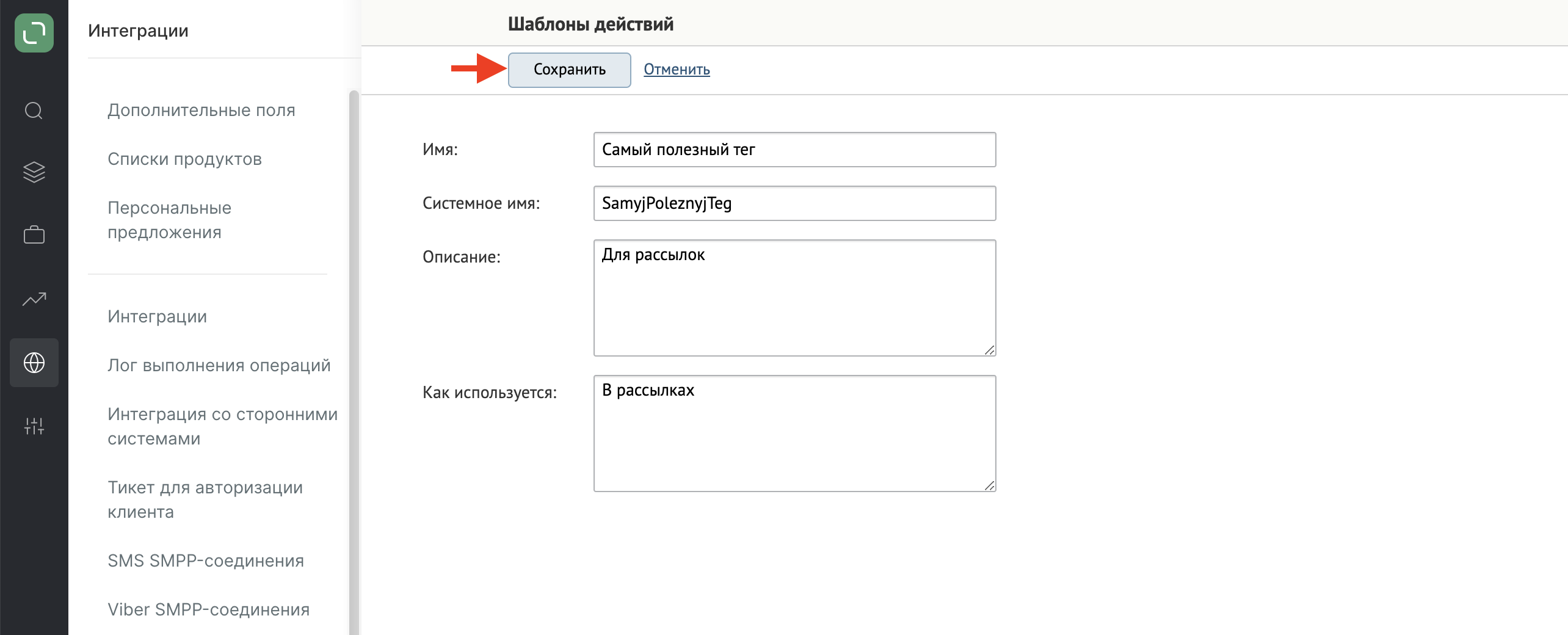1568x635 pixels.
Task: Click the Интеграции panel title
Action: pos(138,31)
